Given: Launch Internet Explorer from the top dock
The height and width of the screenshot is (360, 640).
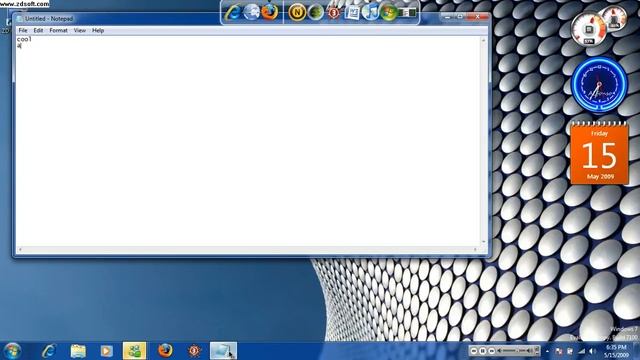Looking at the screenshot, I should pyautogui.click(x=233, y=12).
